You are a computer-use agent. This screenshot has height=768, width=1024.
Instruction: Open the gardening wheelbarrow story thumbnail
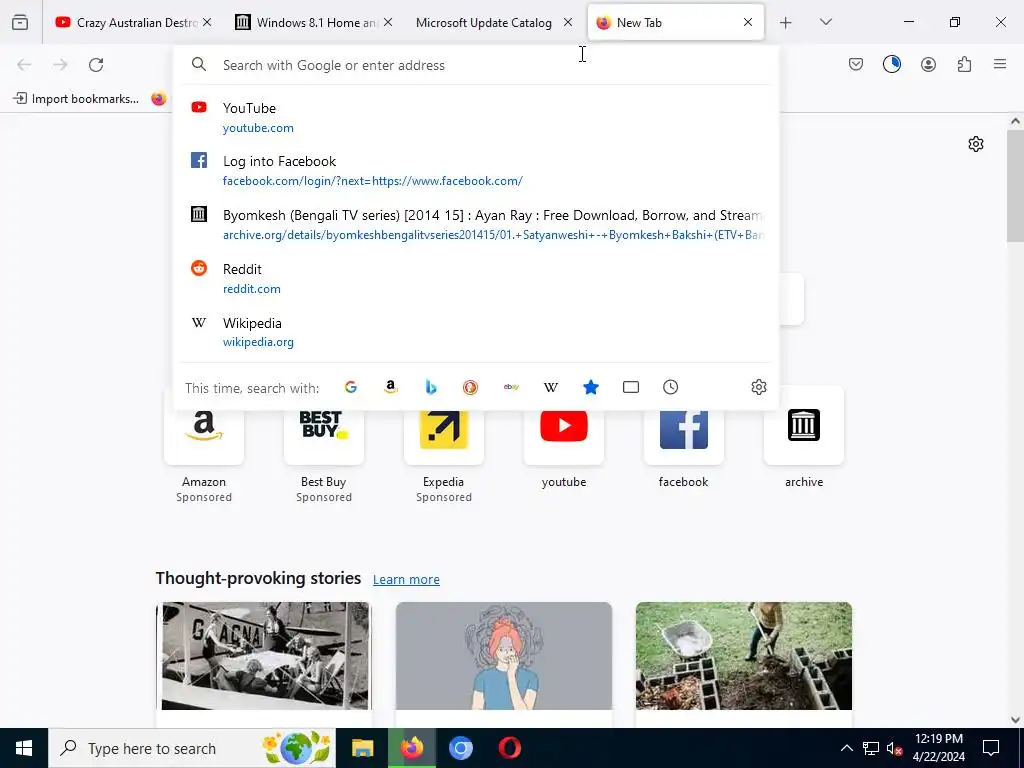(x=744, y=656)
